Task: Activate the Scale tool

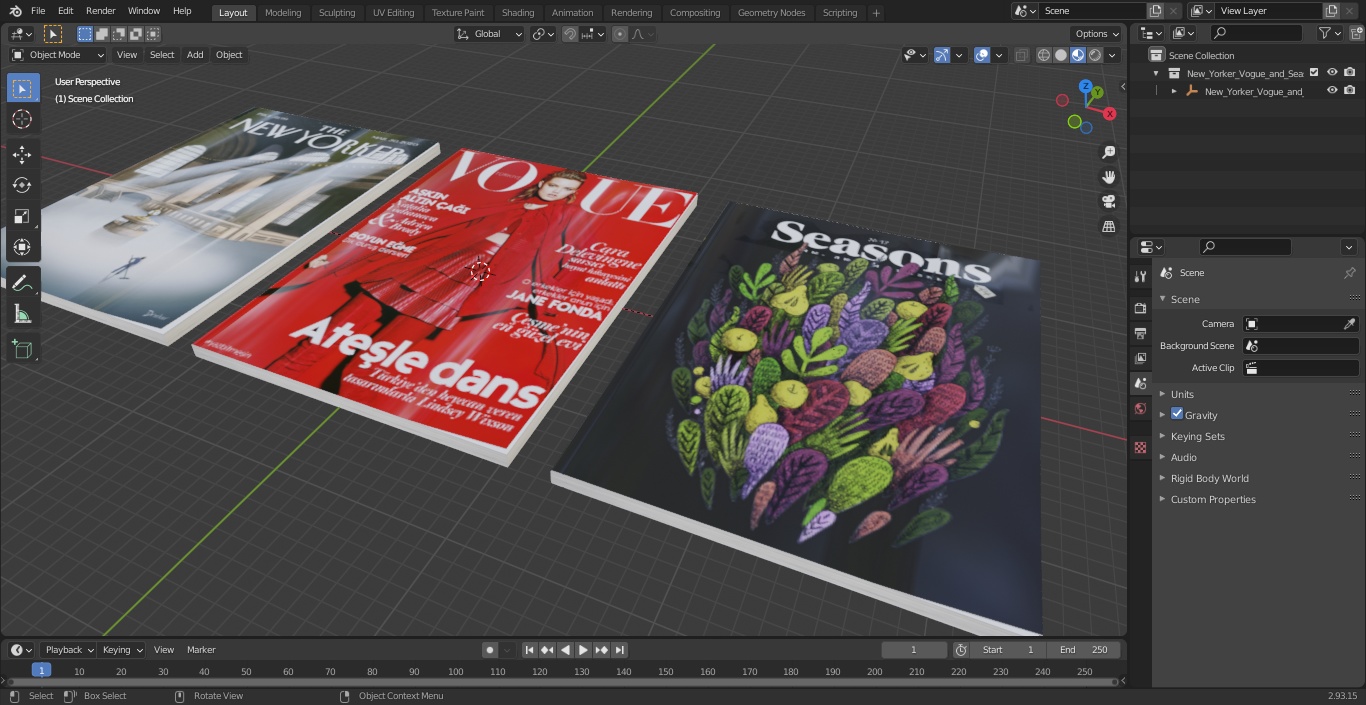Action: (22, 216)
